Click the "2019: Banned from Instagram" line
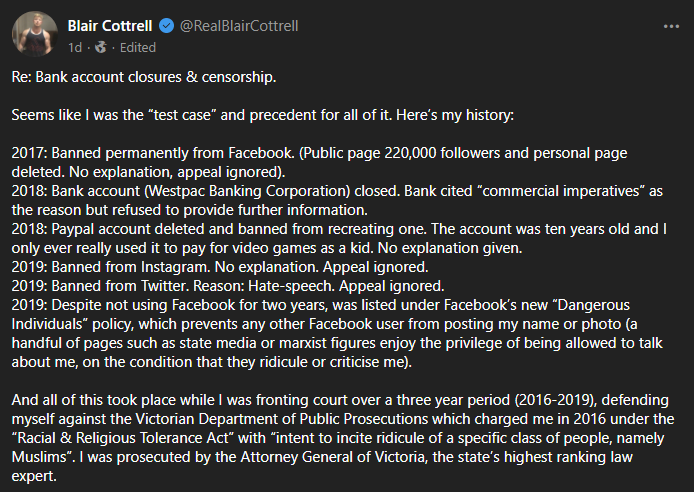This screenshot has width=694, height=492. [111, 267]
